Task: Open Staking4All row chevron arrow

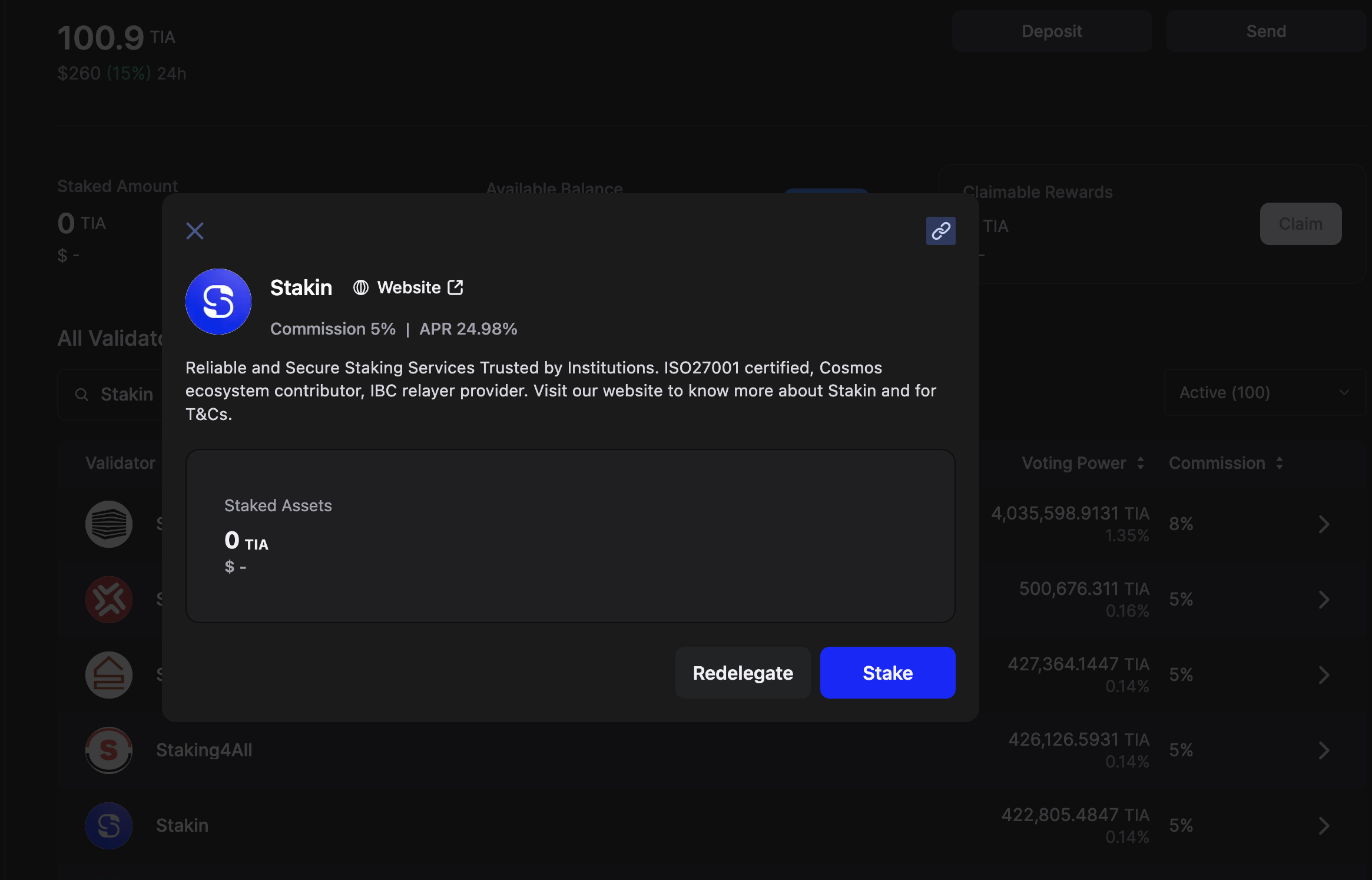Action: point(1324,750)
